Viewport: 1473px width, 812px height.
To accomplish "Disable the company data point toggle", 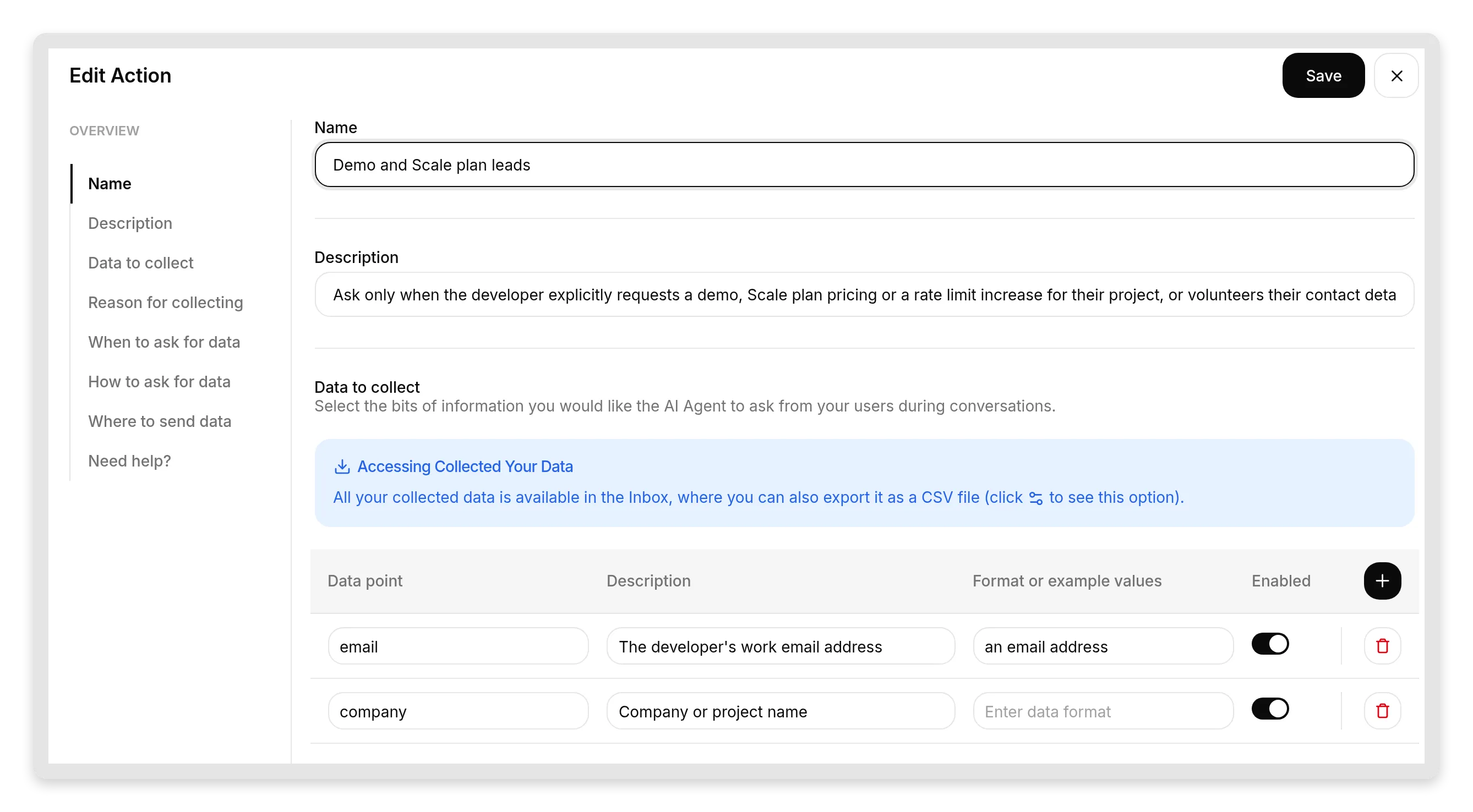I will tap(1269, 709).
